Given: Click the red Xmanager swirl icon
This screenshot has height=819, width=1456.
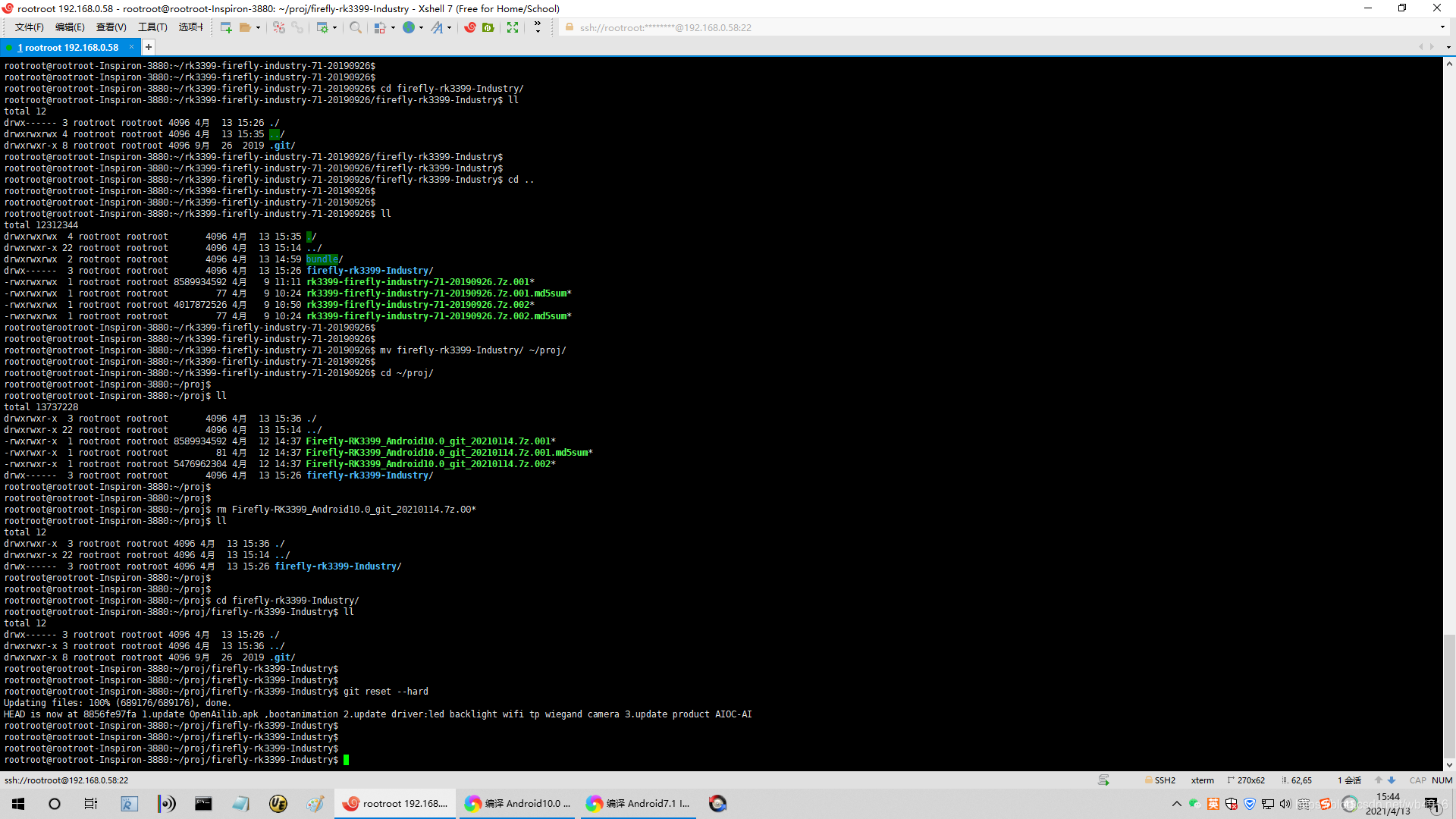Looking at the screenshot, I should click(470, 27).
